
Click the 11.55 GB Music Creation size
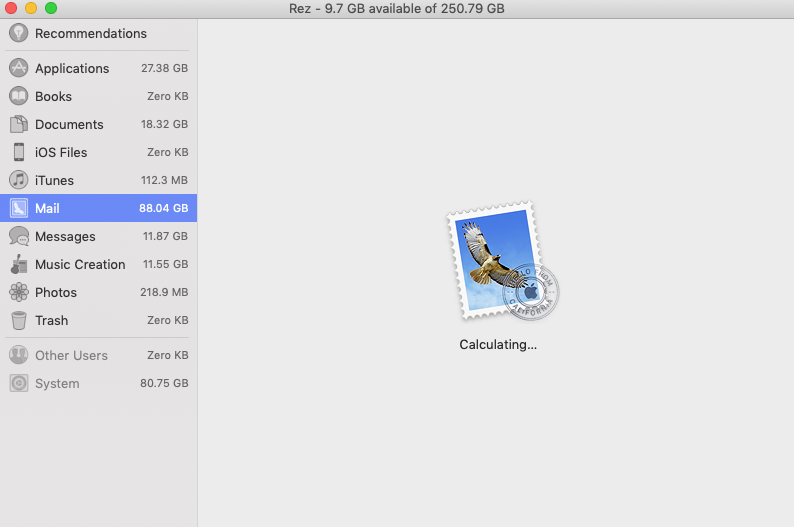(x=166, y=264)
